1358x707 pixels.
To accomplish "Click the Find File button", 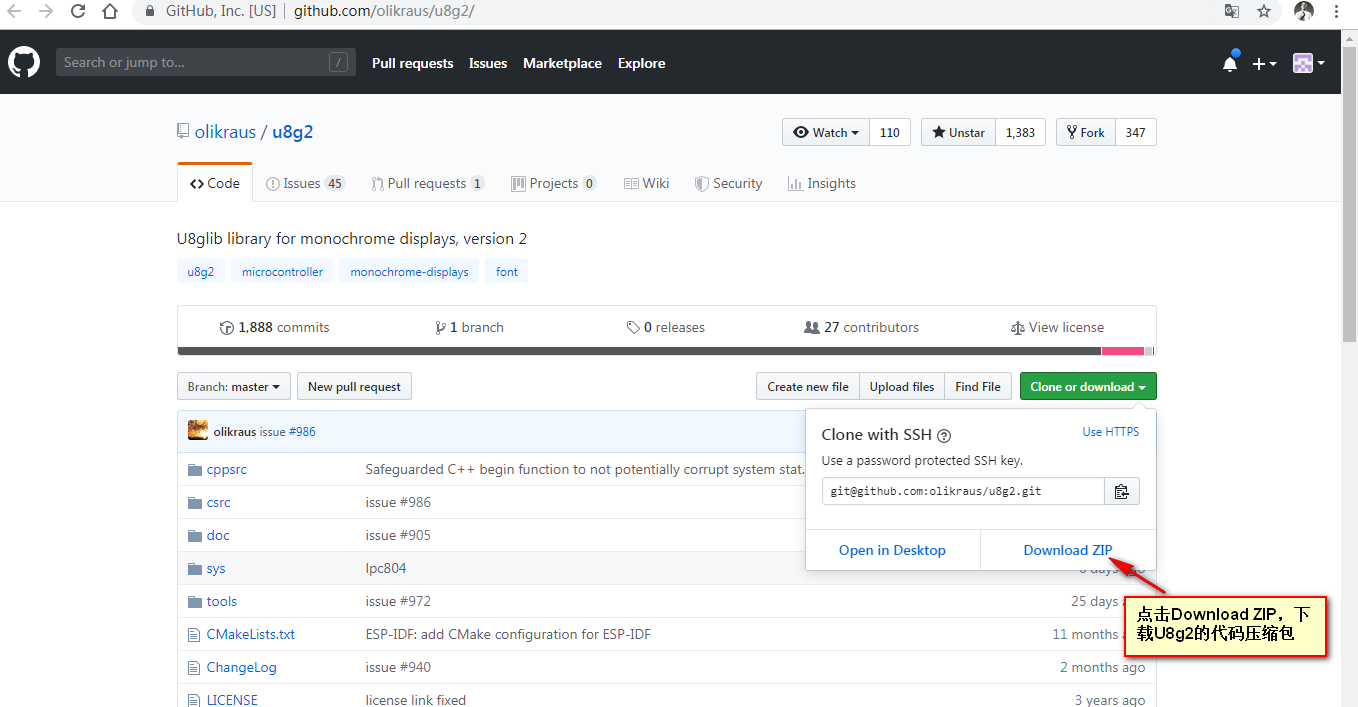I will (978, 387).
